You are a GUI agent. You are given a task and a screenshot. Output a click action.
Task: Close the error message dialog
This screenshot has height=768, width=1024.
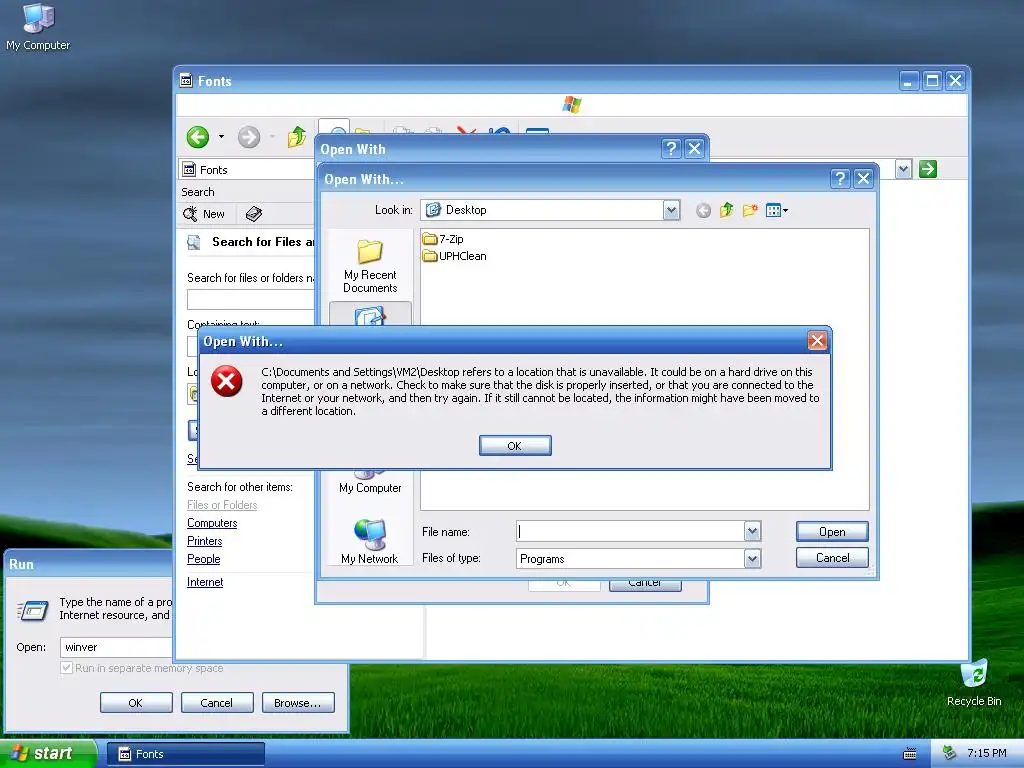[x=817, y=340]
